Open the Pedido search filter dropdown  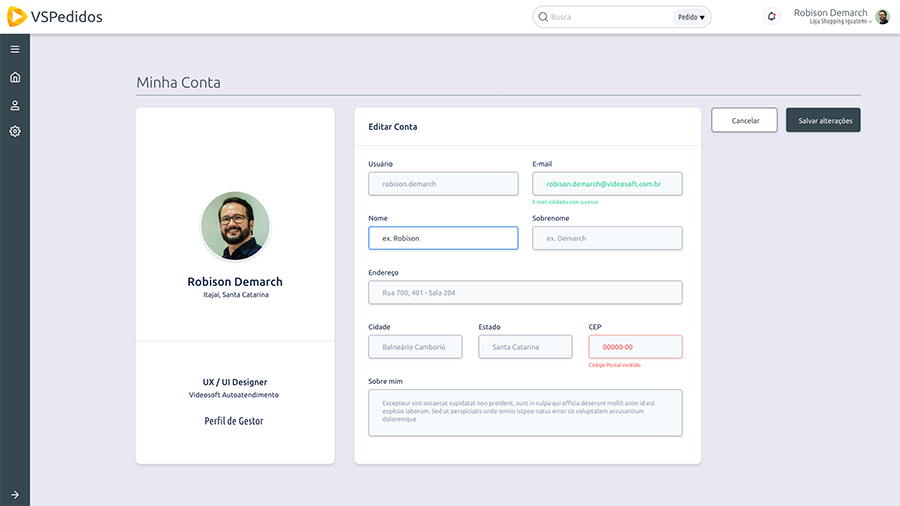point(691,17)
